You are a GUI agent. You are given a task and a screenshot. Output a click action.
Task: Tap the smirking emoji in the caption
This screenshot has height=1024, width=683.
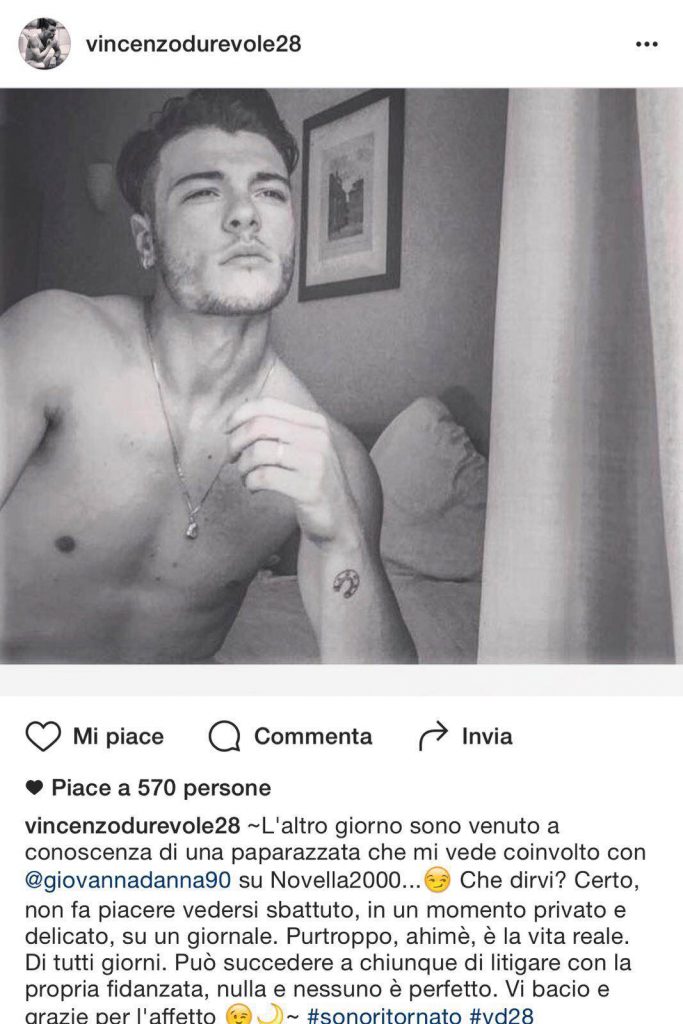tap(437, 881)
